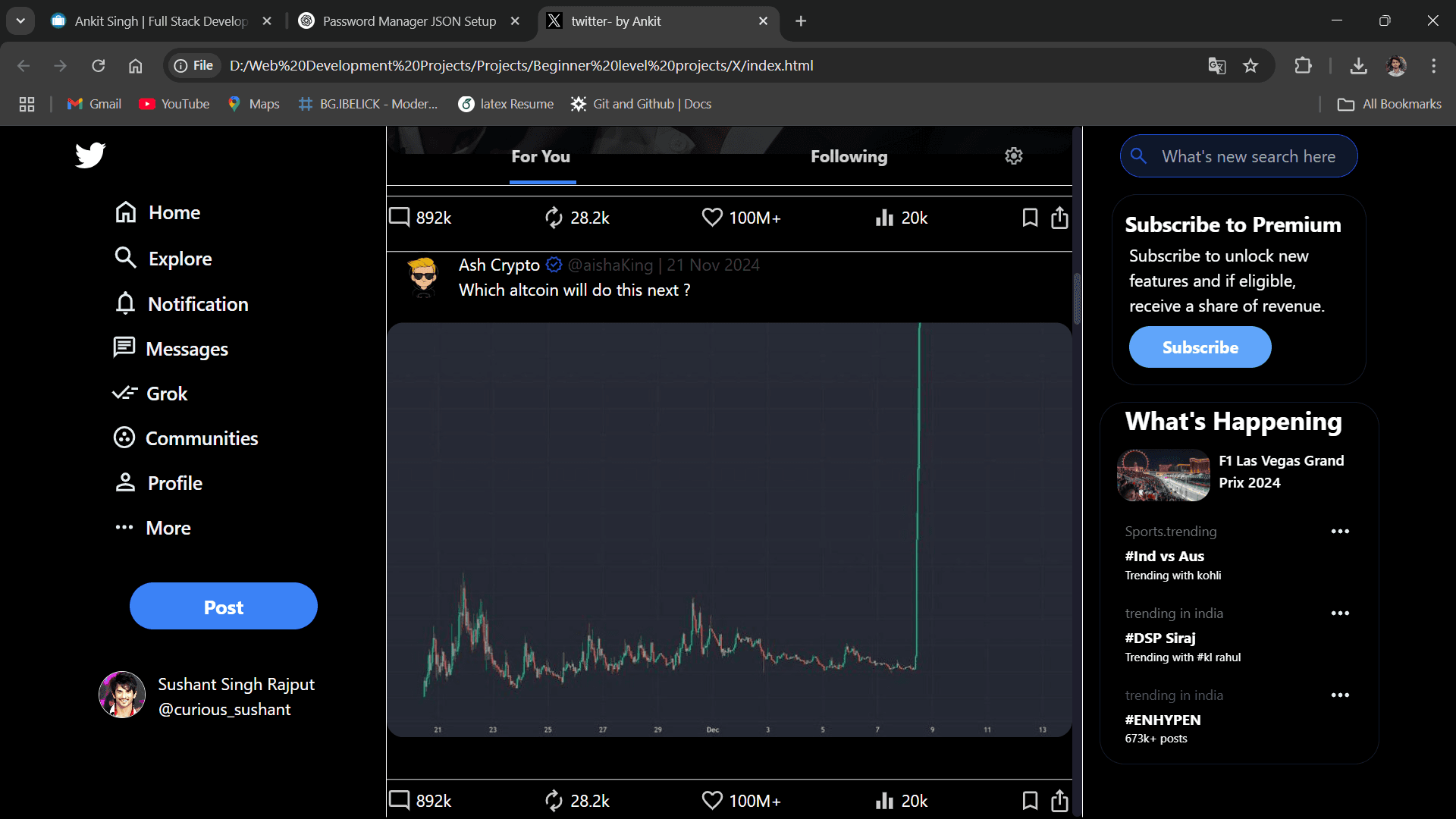1456x819 pixels.
Task: Switch to the Following tab
Action: click(x=849, y=156)
